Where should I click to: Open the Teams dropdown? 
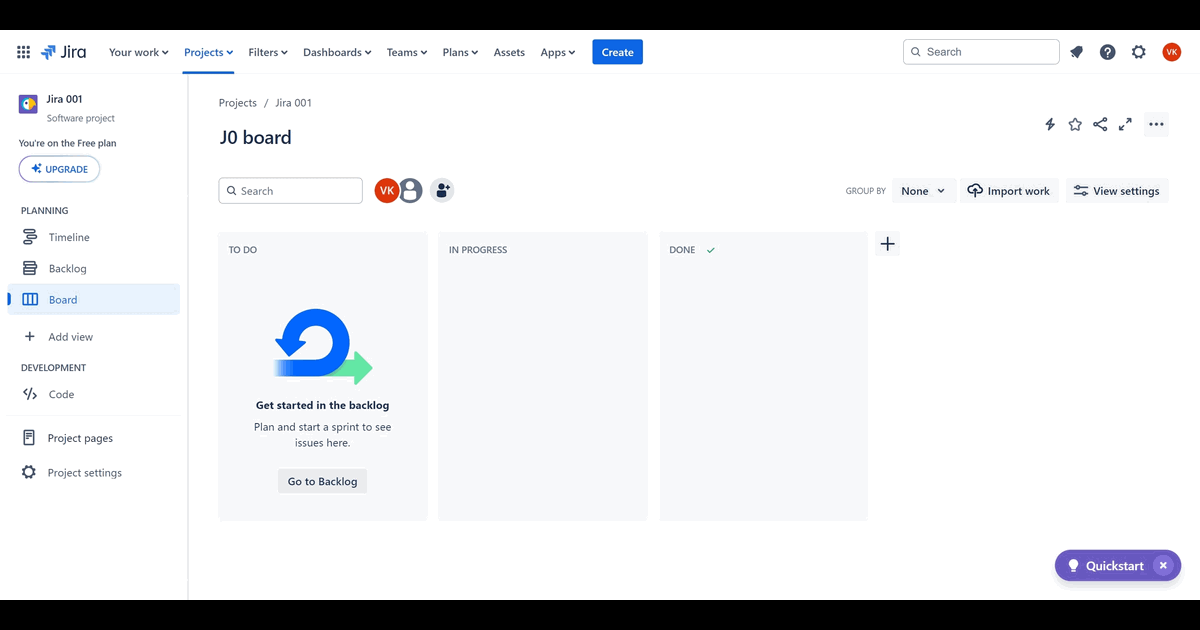tap(407, 52)
